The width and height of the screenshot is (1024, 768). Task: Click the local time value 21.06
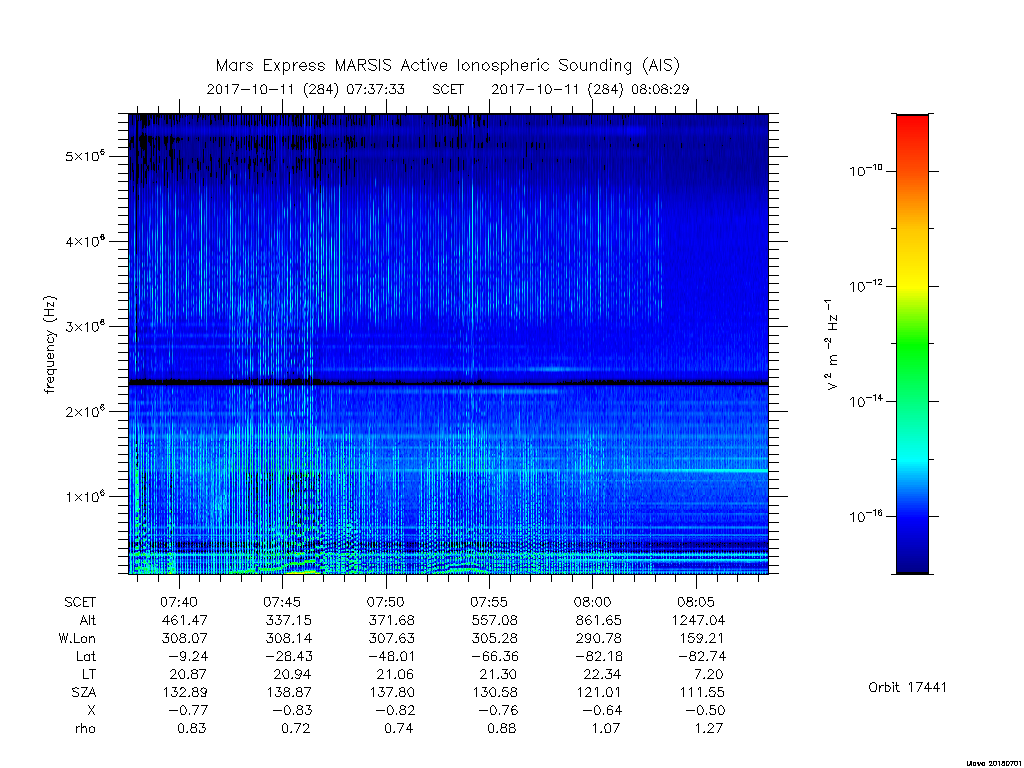(x=396, y=675)
